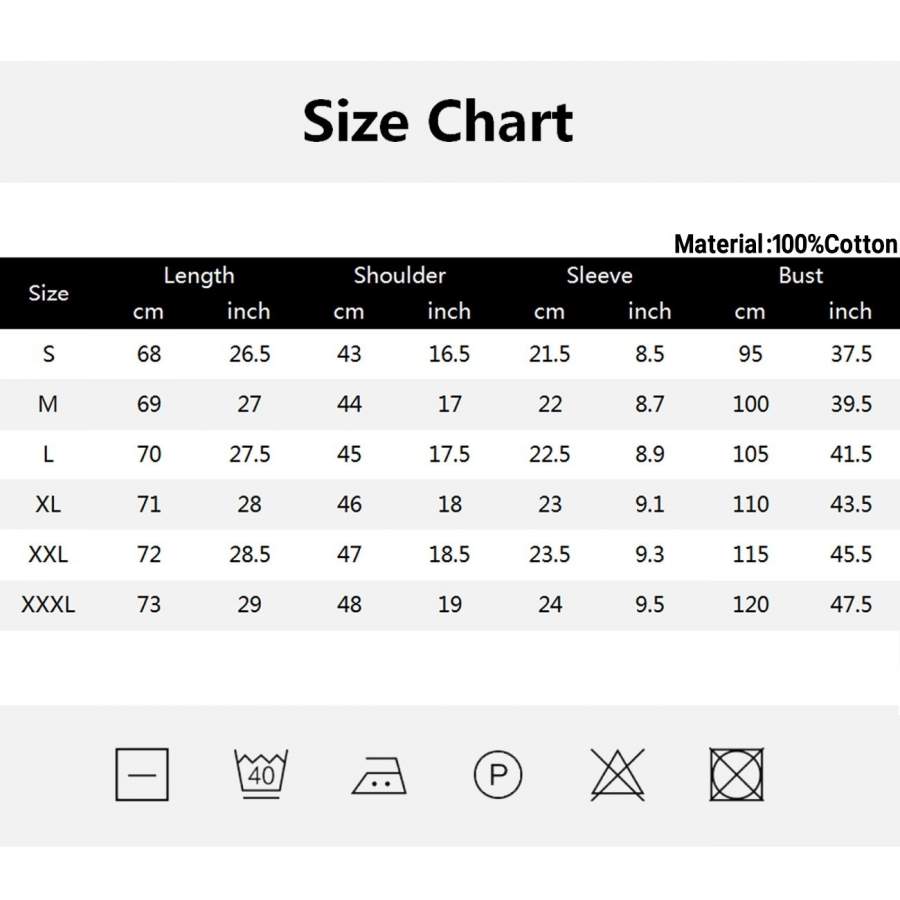Select the Material:100%Cotton label
Image resolution: width=900 pixels, height=900 pixels.
785,244
